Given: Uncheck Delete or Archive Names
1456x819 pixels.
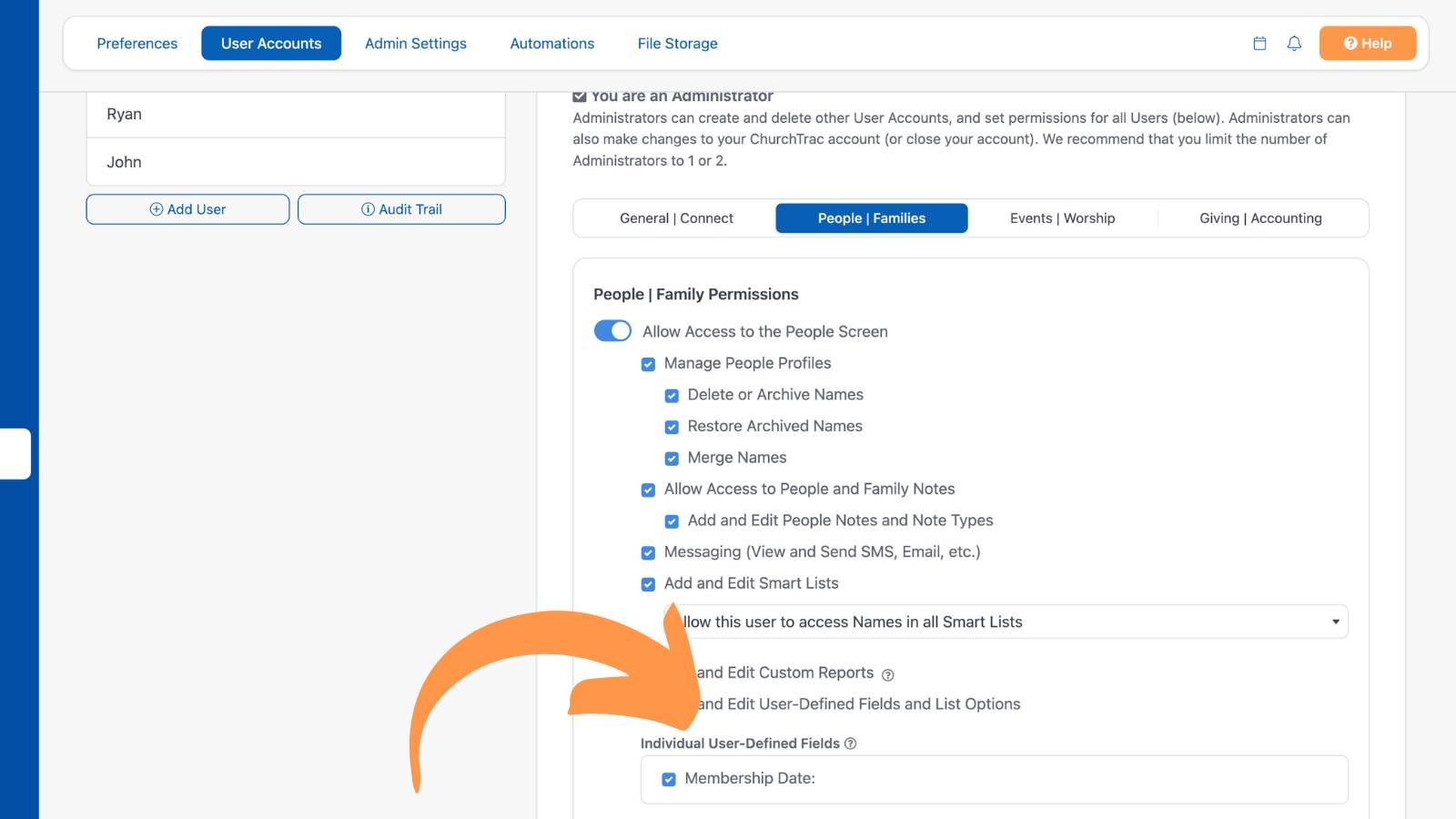Looking at the screenshot, I should (x=672, y=396).
